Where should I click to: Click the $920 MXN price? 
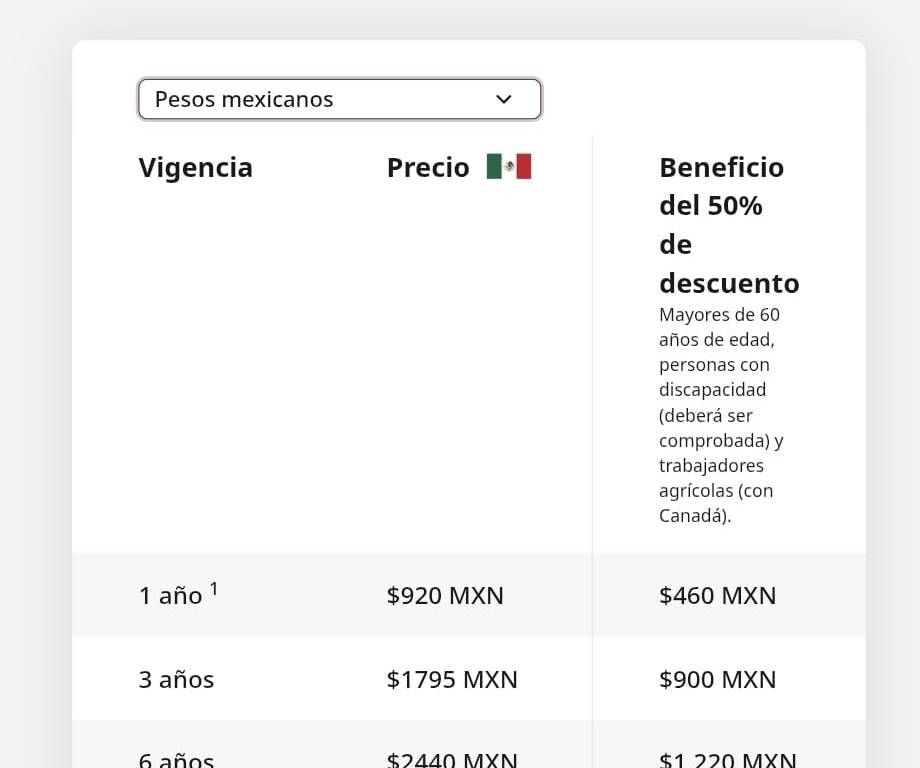click(x=445, y=596)
